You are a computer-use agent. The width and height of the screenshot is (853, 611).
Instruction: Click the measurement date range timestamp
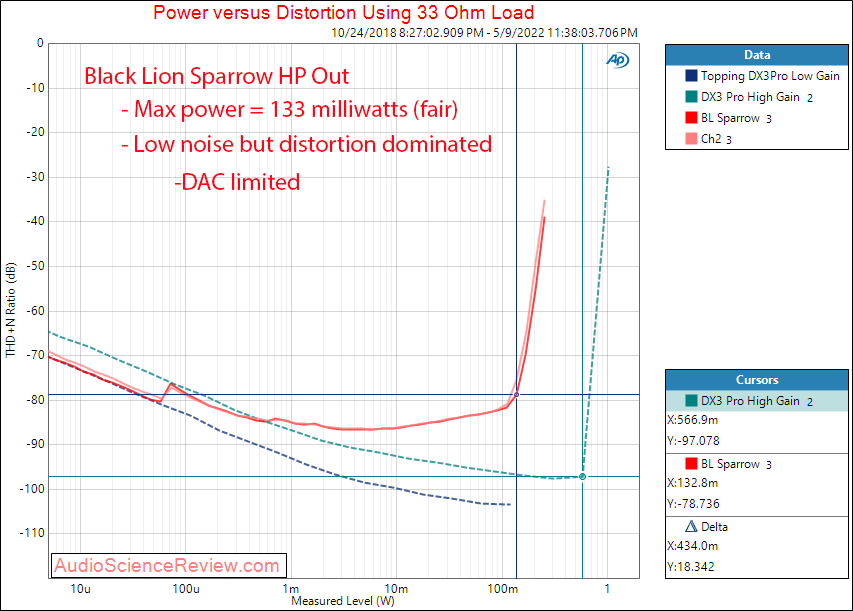484,33
